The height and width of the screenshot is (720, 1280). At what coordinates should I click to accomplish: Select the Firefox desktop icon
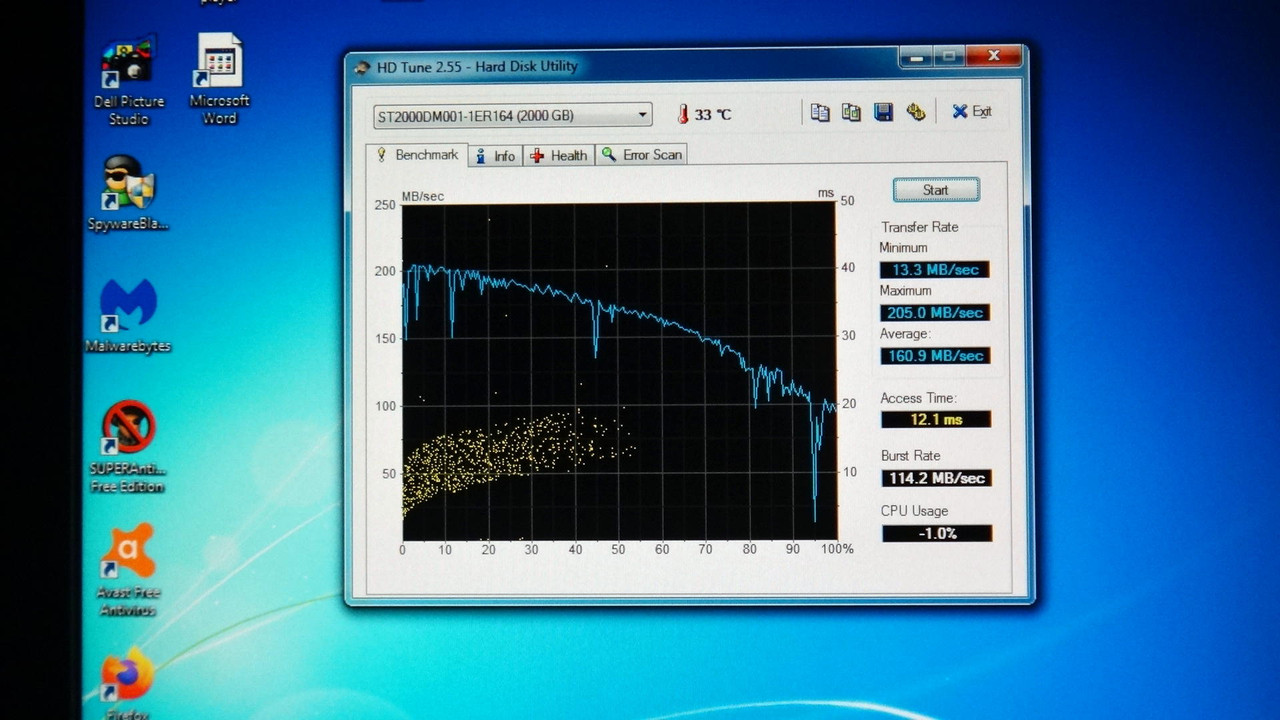point(127,685)
